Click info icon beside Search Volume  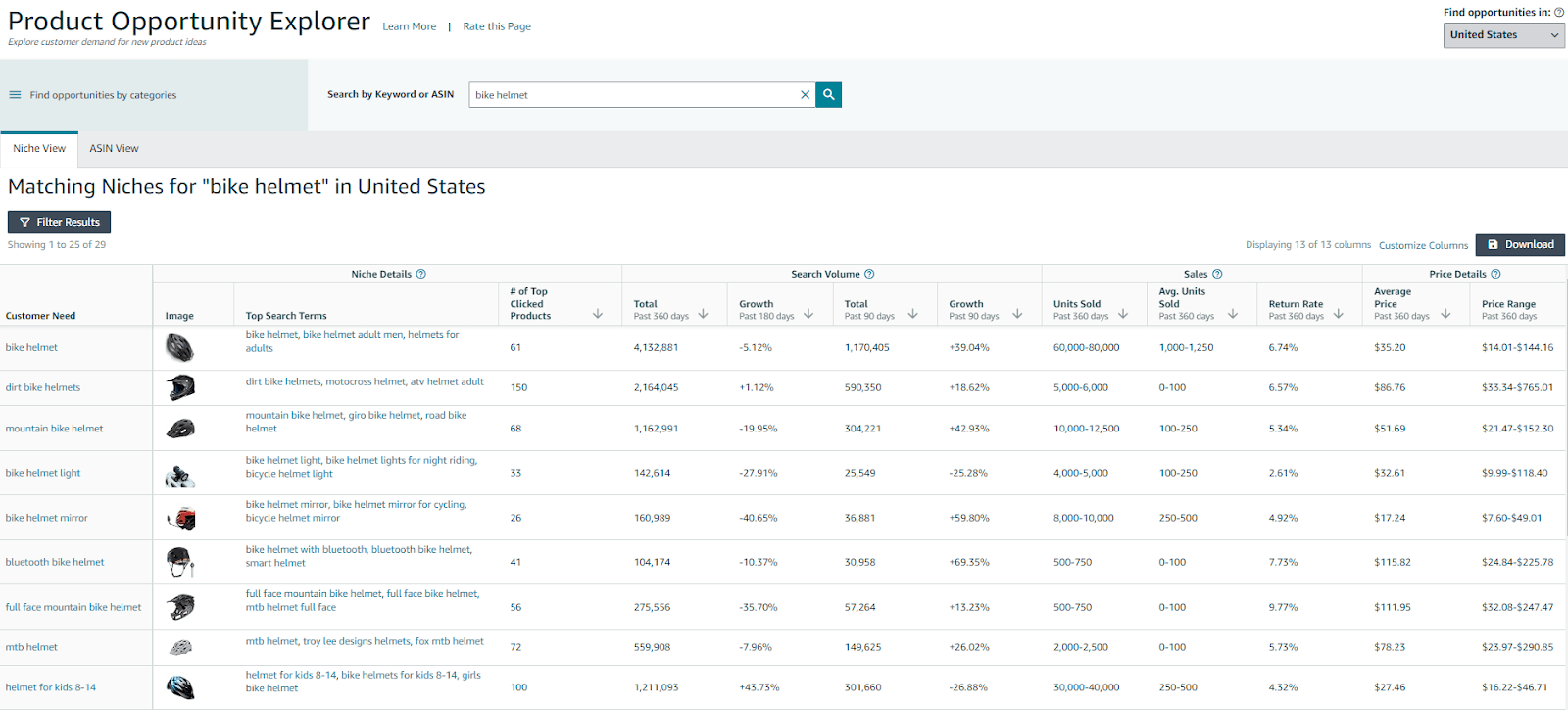tap(869, 274)
